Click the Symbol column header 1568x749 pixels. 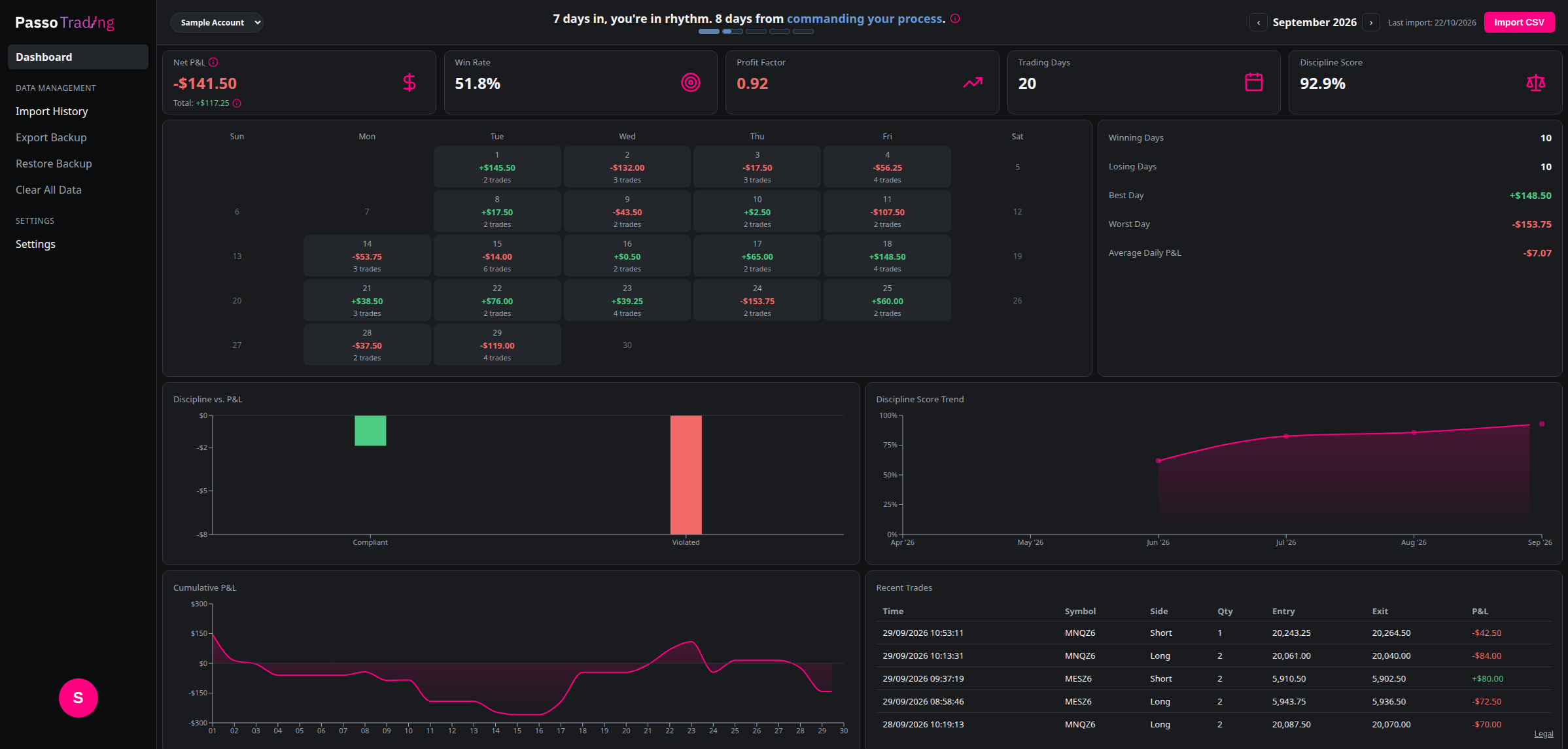[x=1080, y=611]
